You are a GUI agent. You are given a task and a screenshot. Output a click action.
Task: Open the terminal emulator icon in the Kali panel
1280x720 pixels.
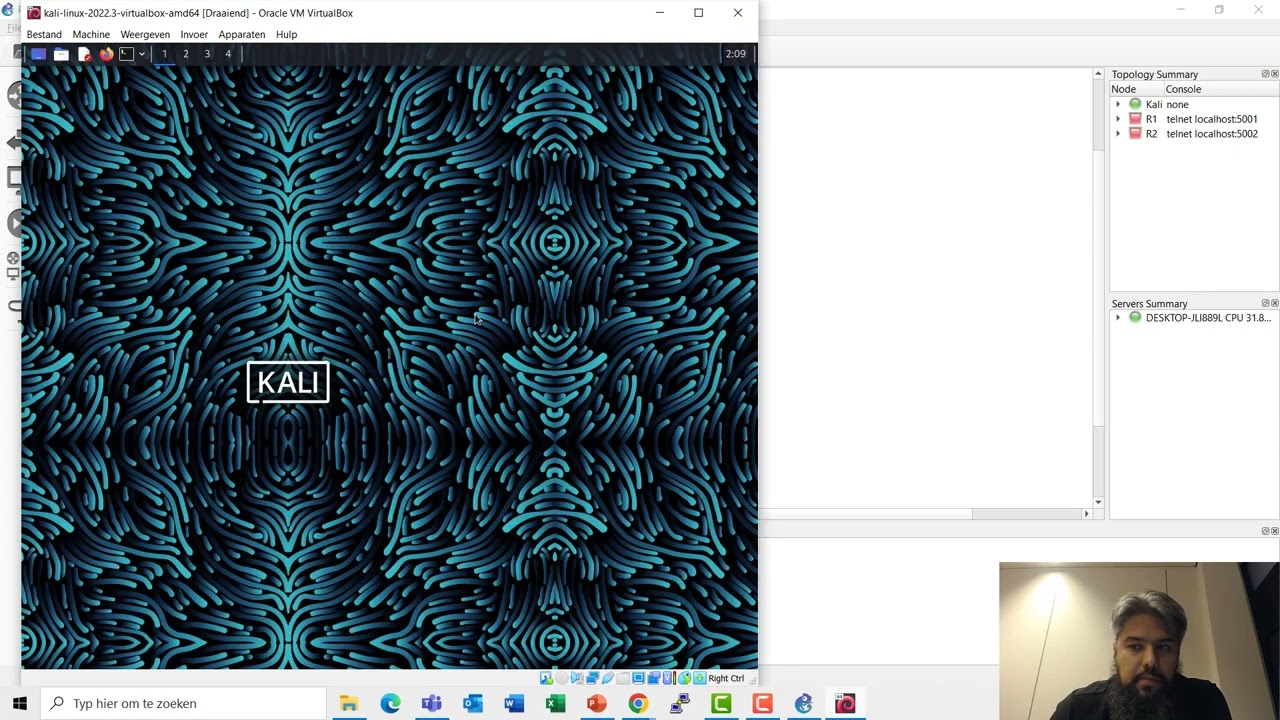point(126,54)
